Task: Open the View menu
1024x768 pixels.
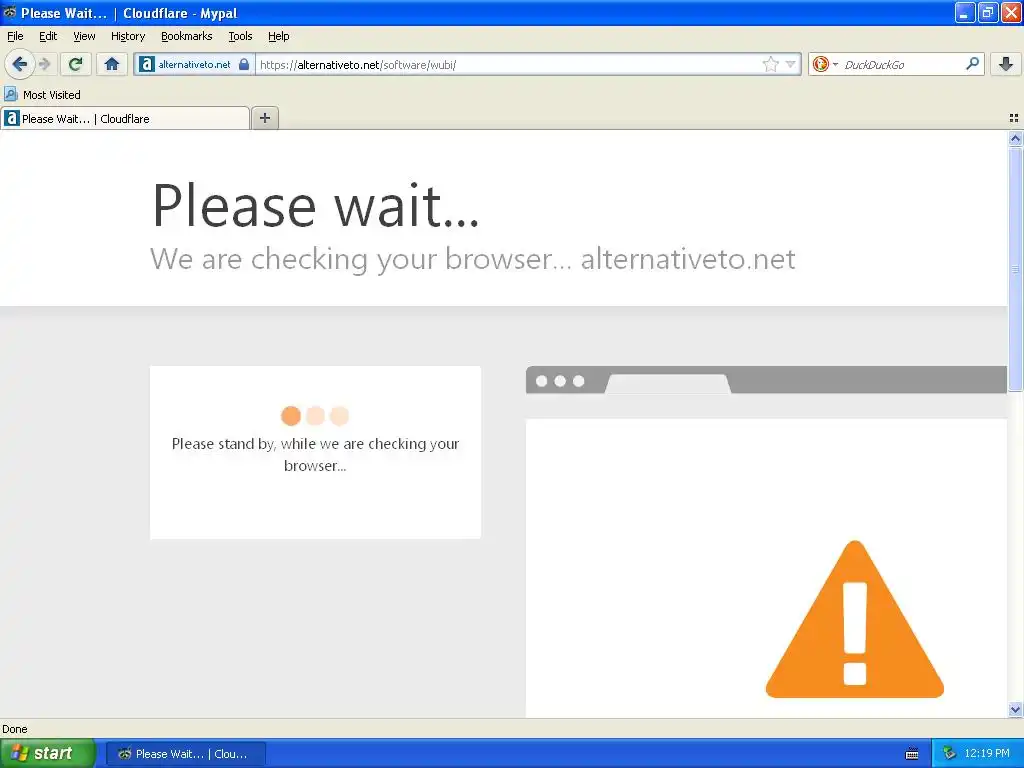Action: pos(84,36)
